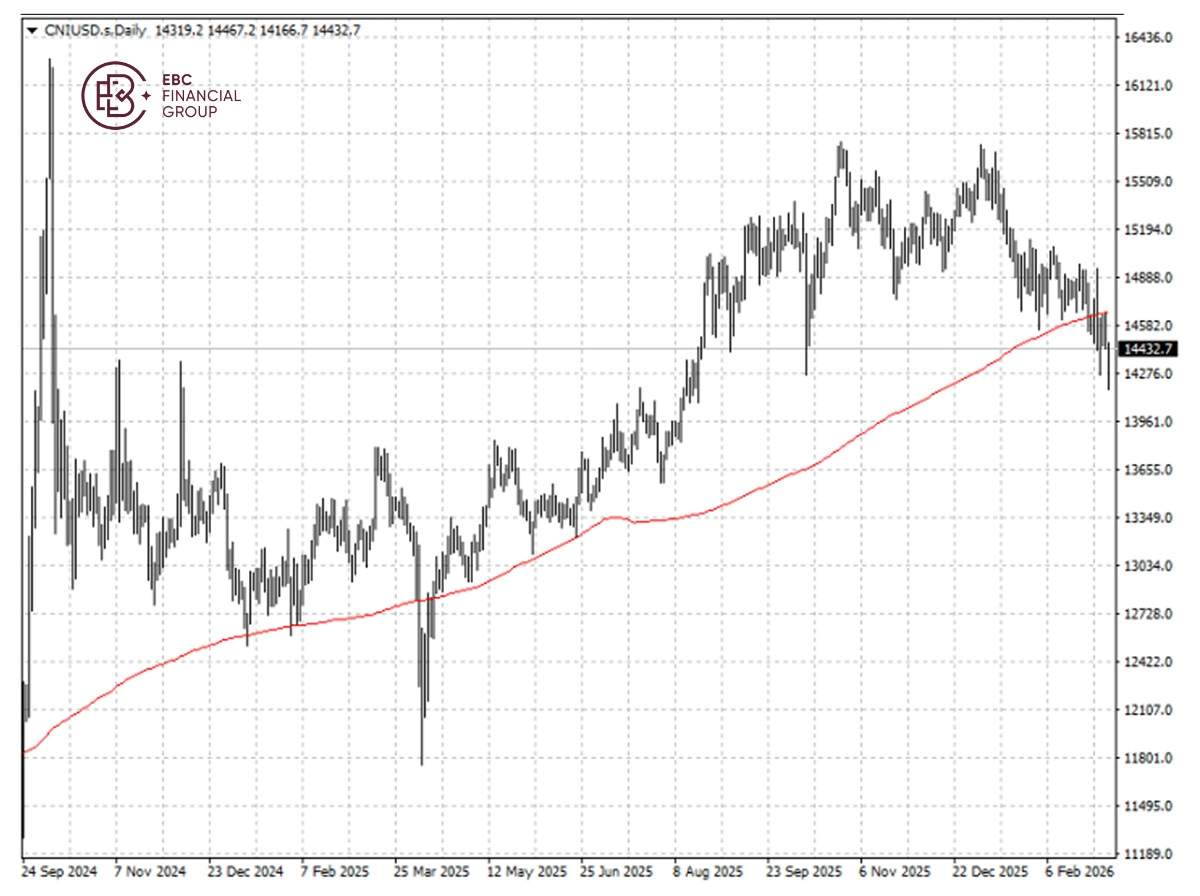Click the 16436.0 price axis label
Screen dimensions: 1200x896
(1150, 38)
